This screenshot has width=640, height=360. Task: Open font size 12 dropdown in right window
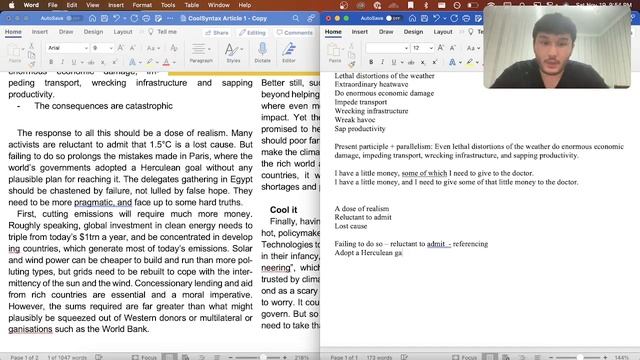tap(431, 48)
